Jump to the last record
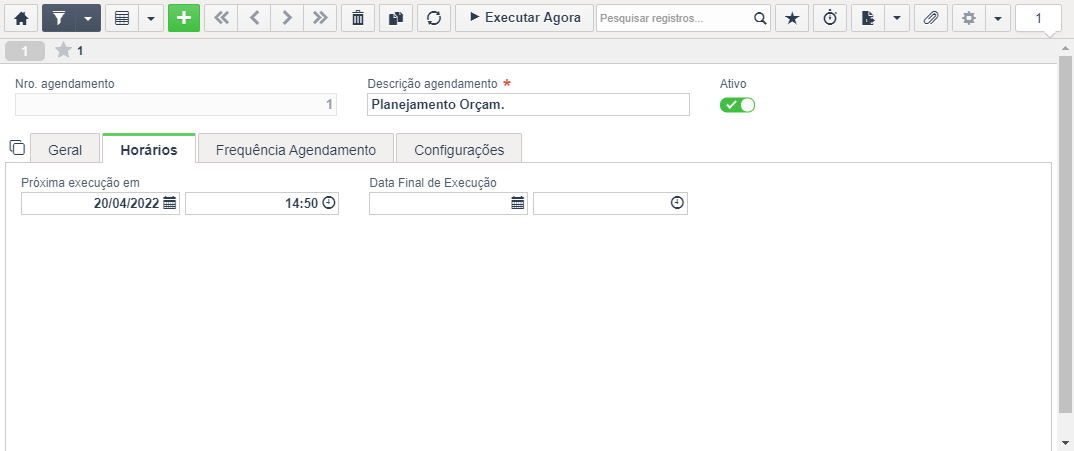Image resolution: width=1074 pixels, height=451 pixels. (320, 19)
